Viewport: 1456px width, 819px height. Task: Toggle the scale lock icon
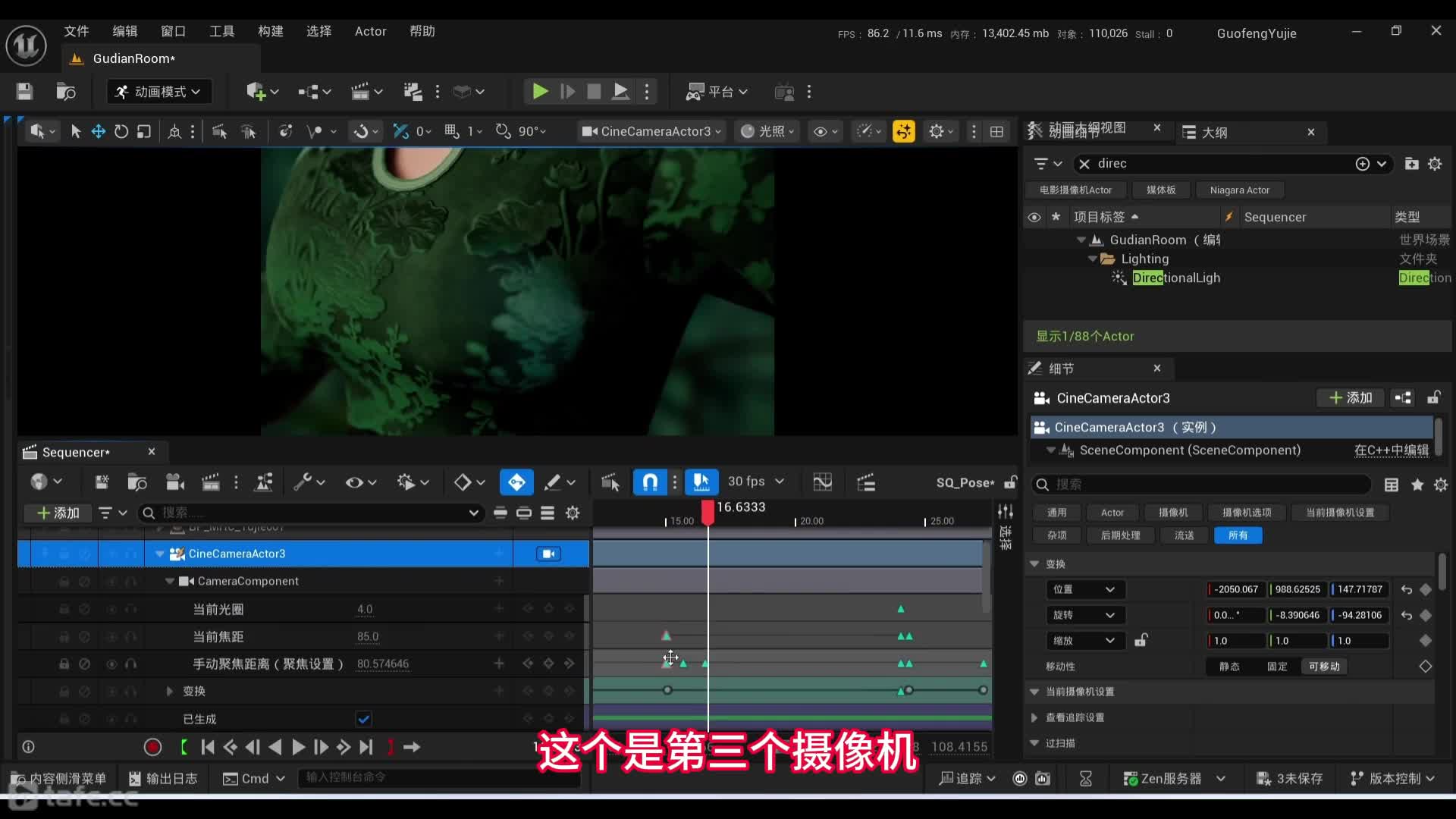1141,641
